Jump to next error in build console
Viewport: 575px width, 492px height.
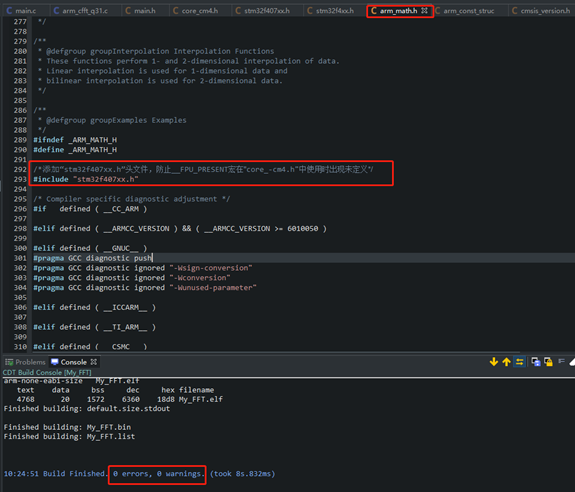coord(494,362)
